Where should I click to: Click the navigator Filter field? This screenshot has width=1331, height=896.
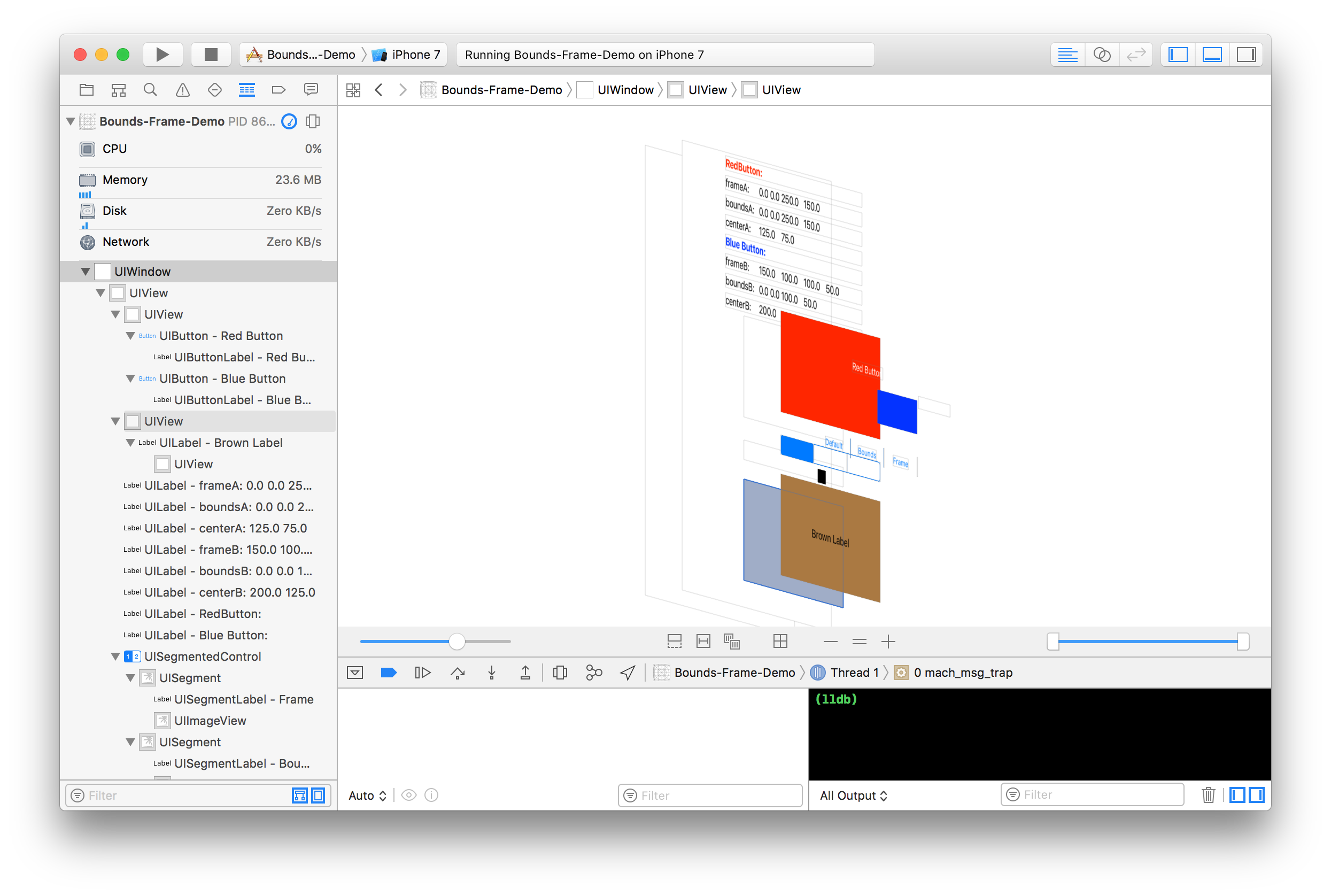click(198, 795)
